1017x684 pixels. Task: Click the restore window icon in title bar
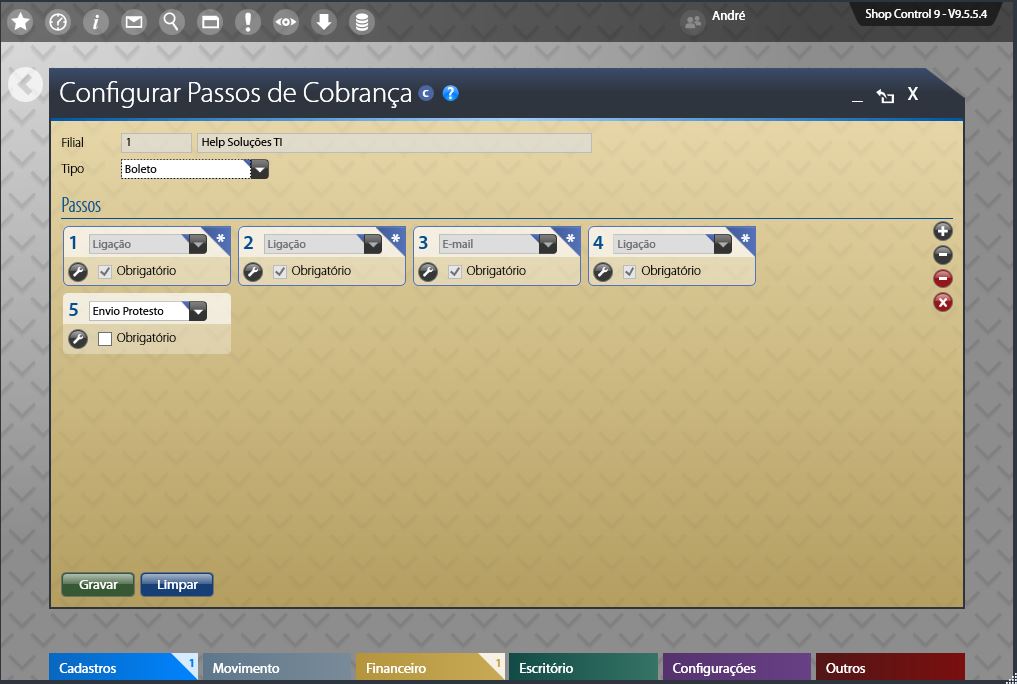885,96
